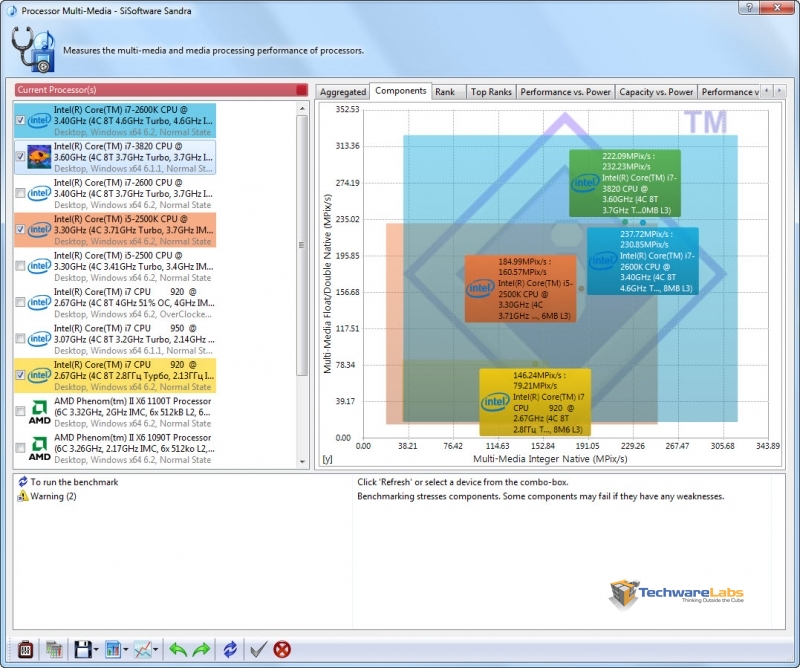Click the 'To run the benchmark' item
Screen dimensions: 800x668
tap(74, 482)
